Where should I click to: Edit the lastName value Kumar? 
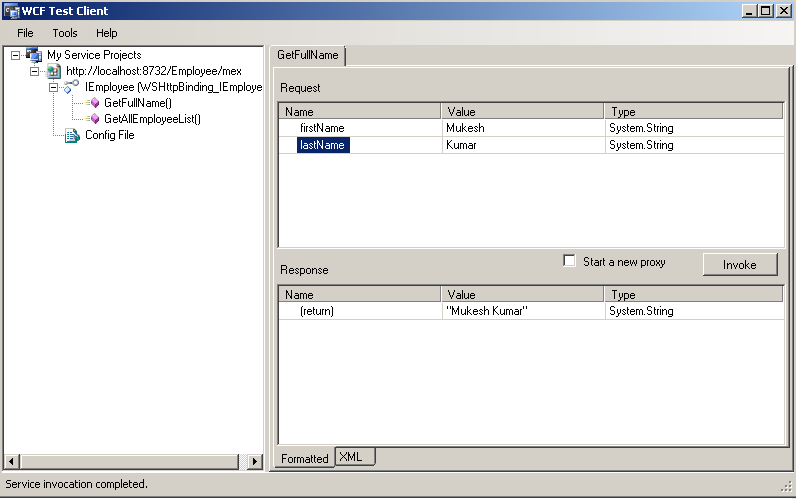523,145
